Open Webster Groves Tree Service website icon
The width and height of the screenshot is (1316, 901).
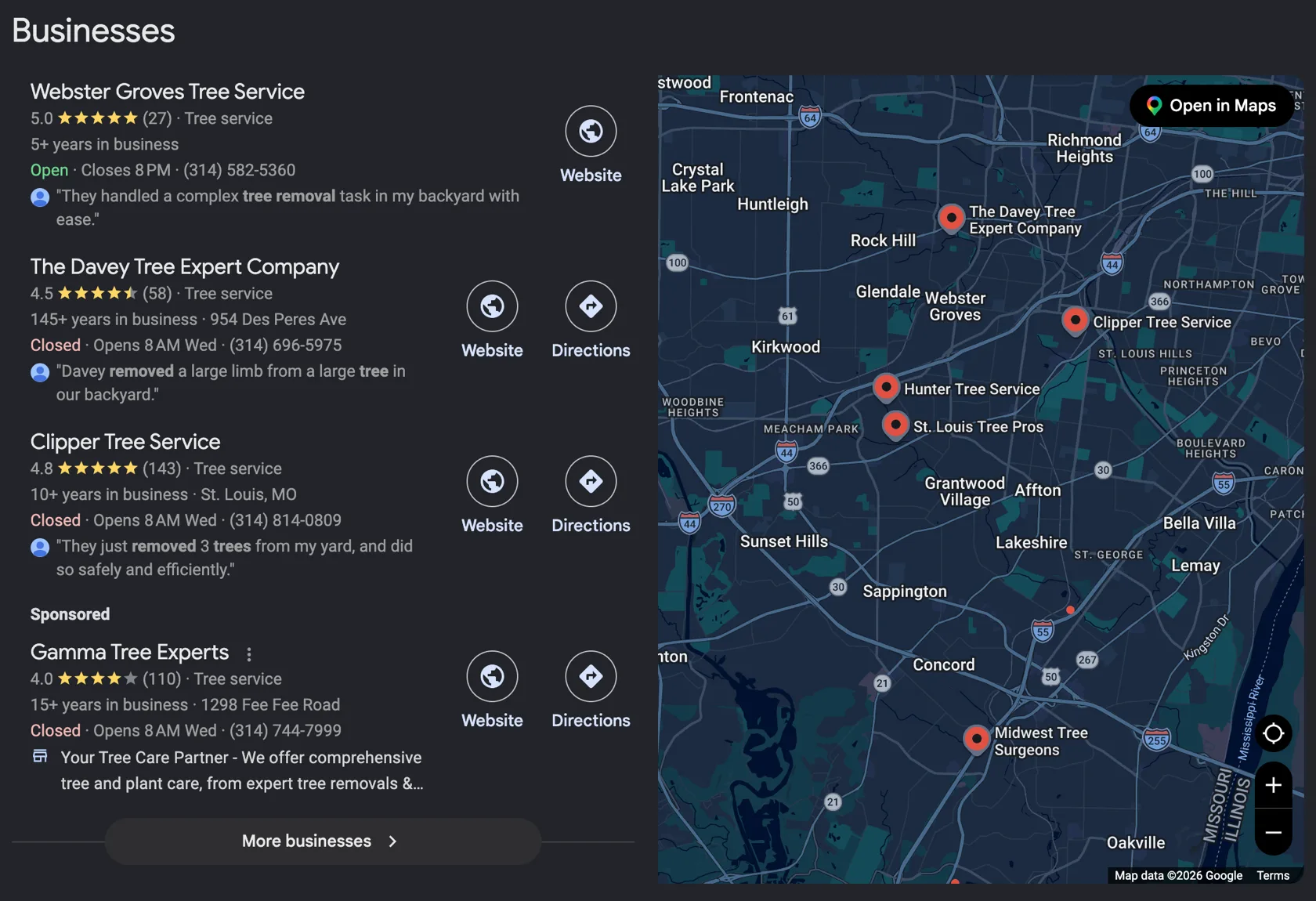591,131
